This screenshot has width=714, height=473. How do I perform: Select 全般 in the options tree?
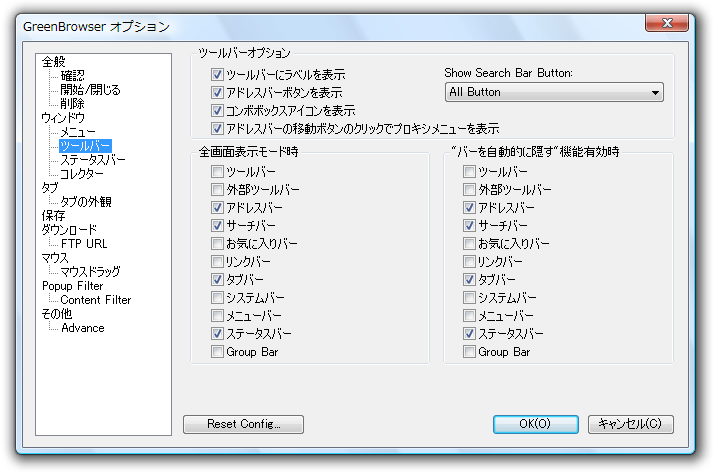point(54,61)
